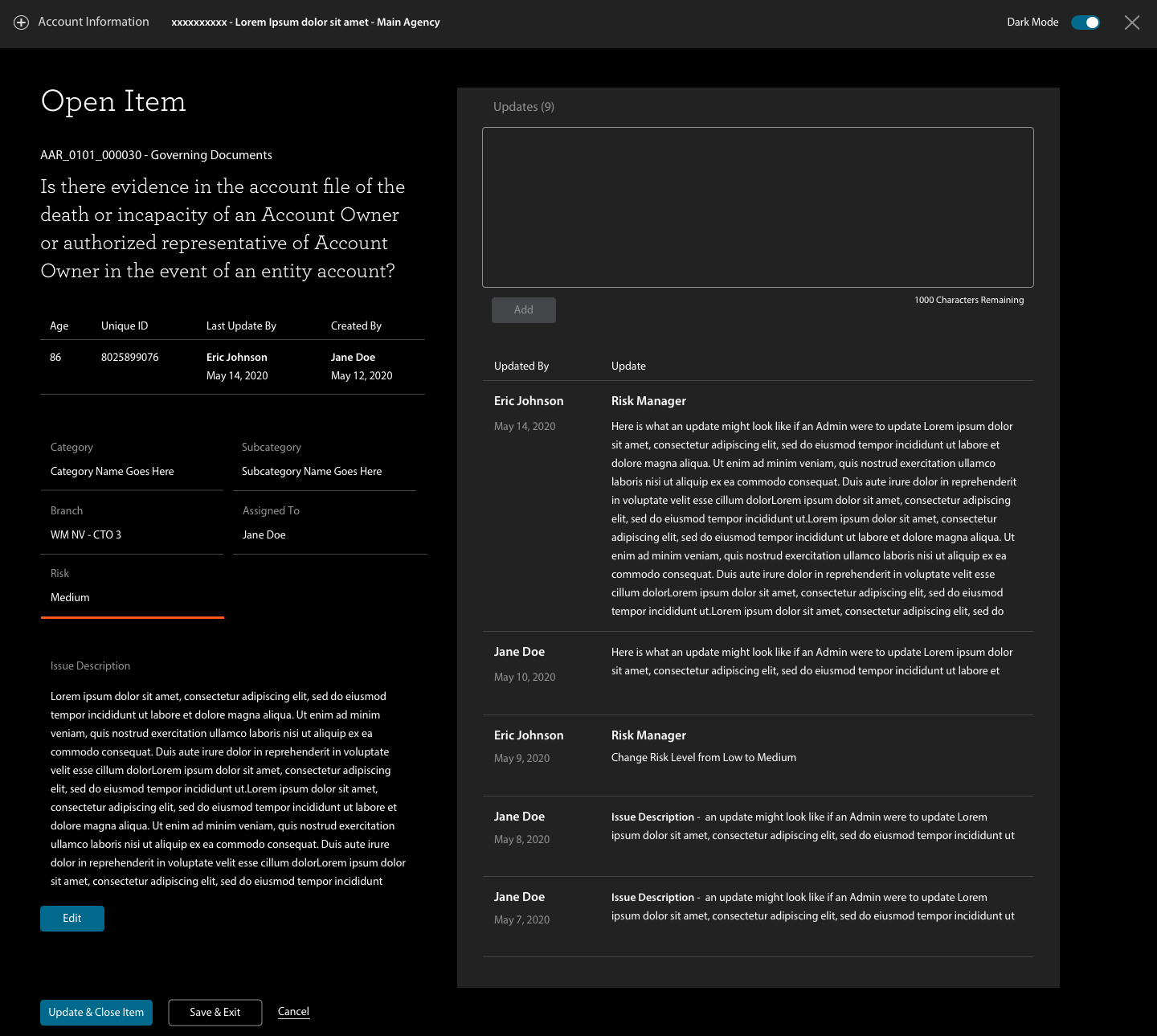The image size is (1157, 1036).
Task: Click the Updates (9) heading
Action: click(x=523, y=106)
